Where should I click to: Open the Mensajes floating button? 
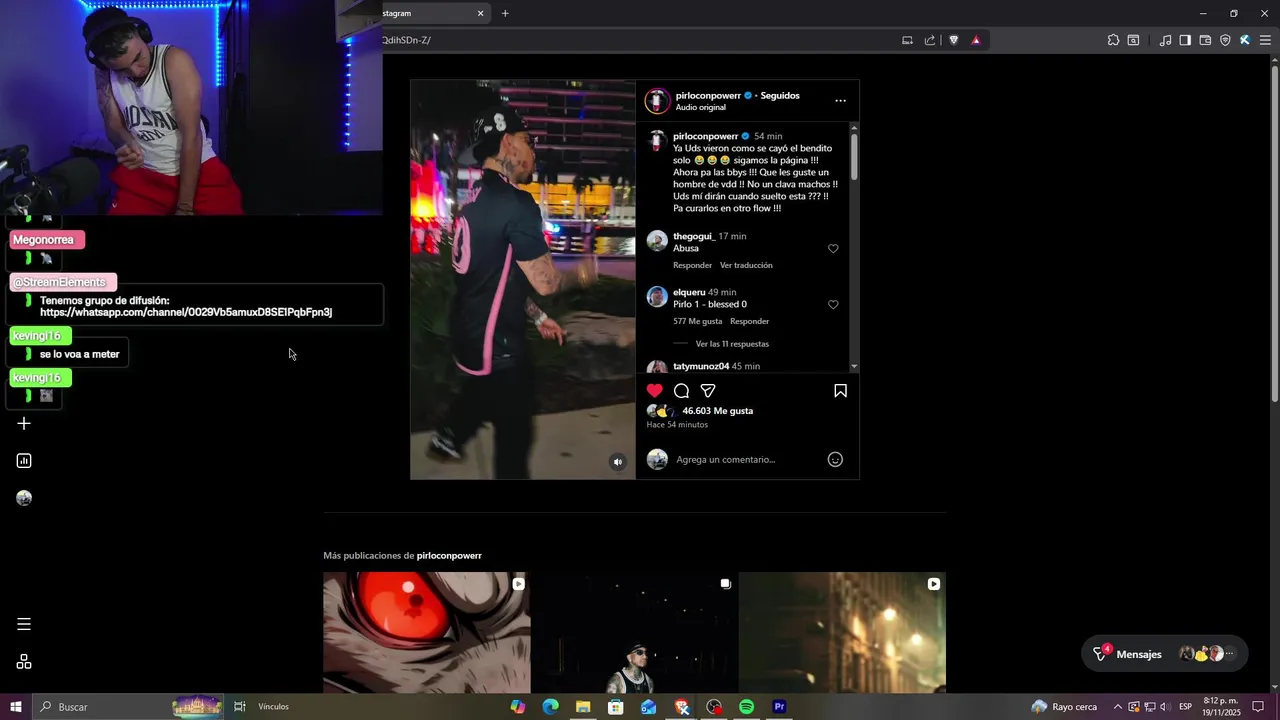pyautogui.click(x=1164, y=654)
